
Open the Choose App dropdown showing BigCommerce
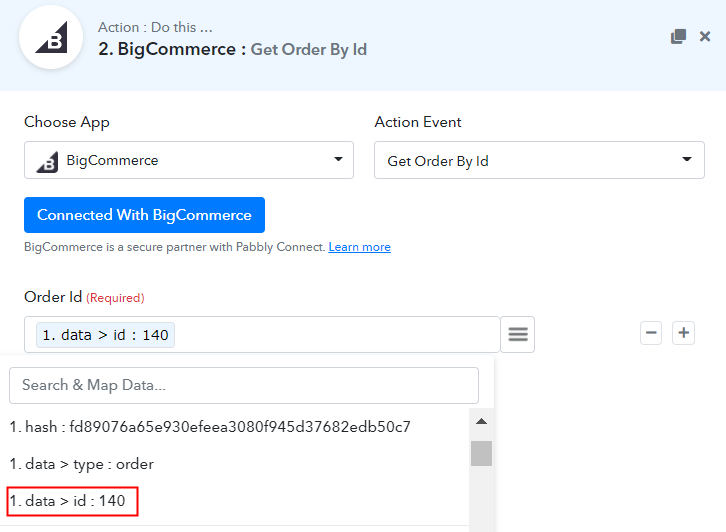[189, 160]
